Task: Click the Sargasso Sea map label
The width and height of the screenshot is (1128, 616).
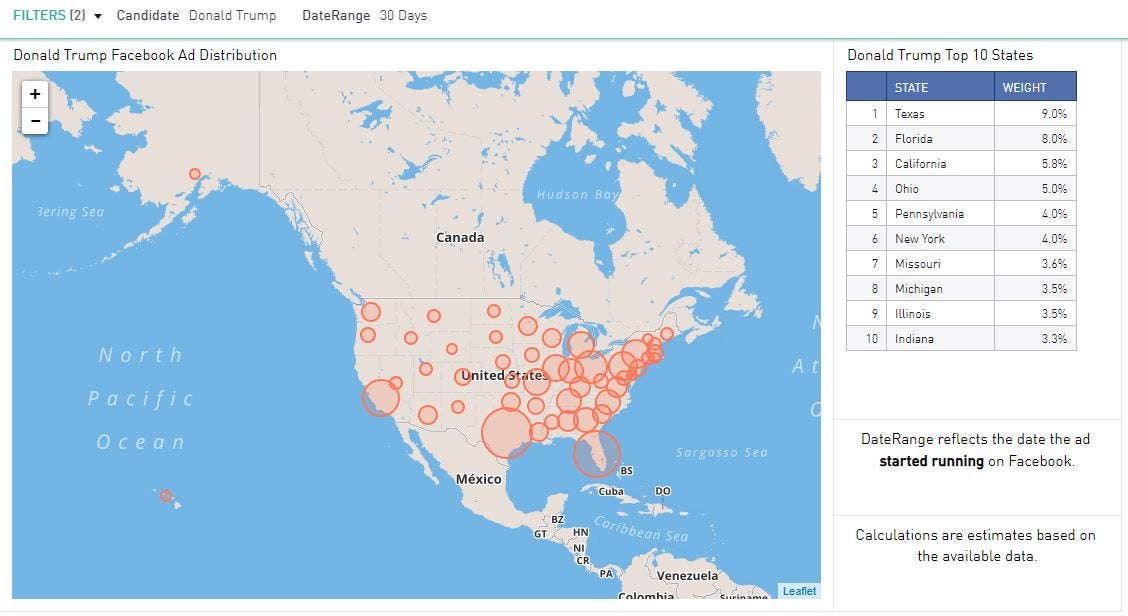Action: 722,453
